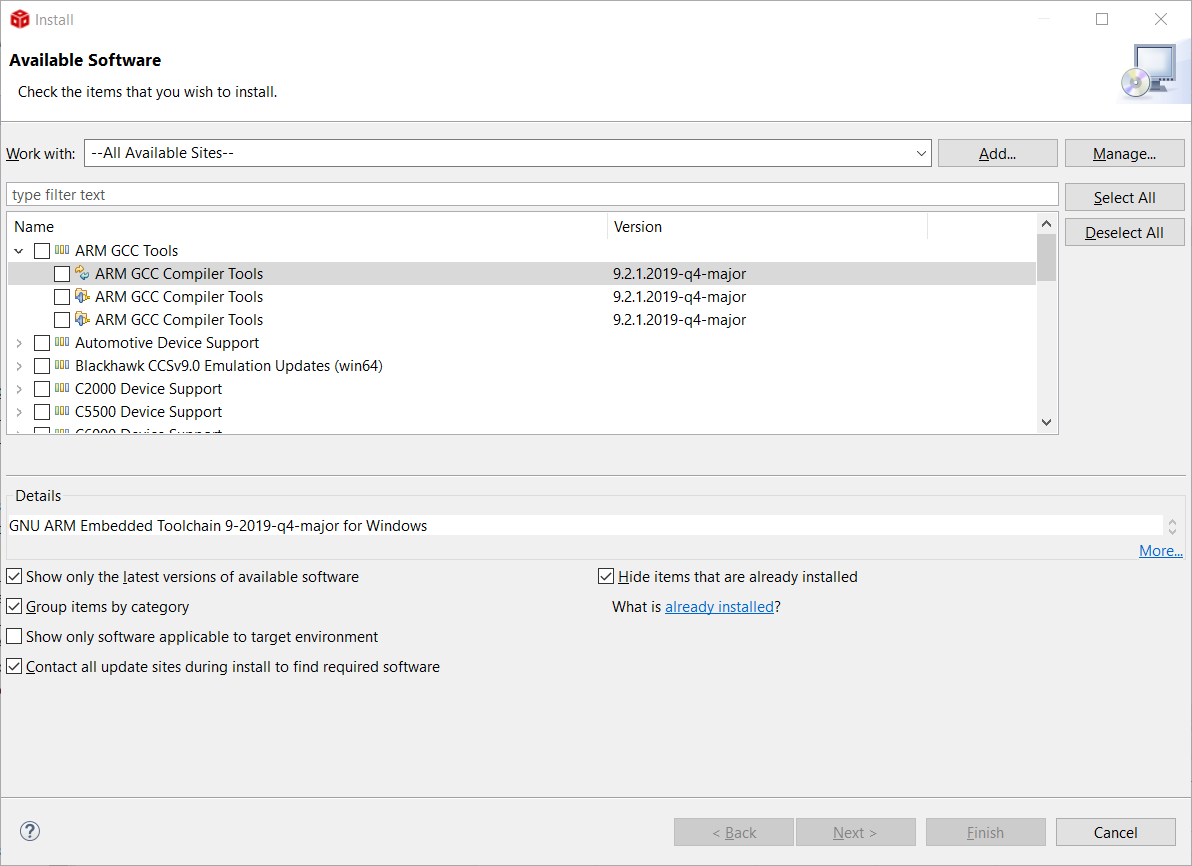Click the Details text scroll stepper
Screen dimensions: 1192x866
1172,525
